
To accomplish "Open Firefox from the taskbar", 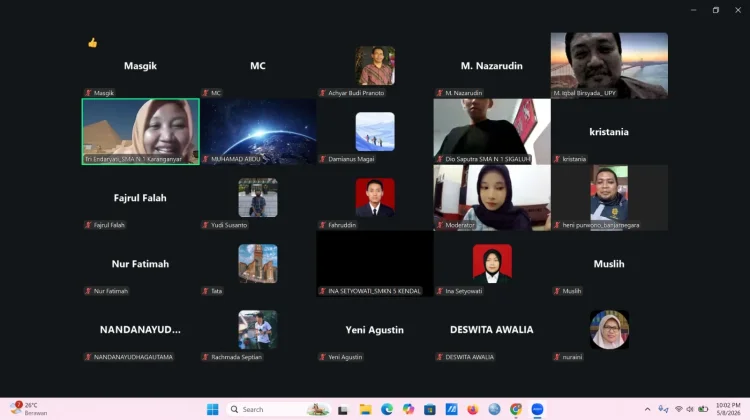I will tap(473, 409).
